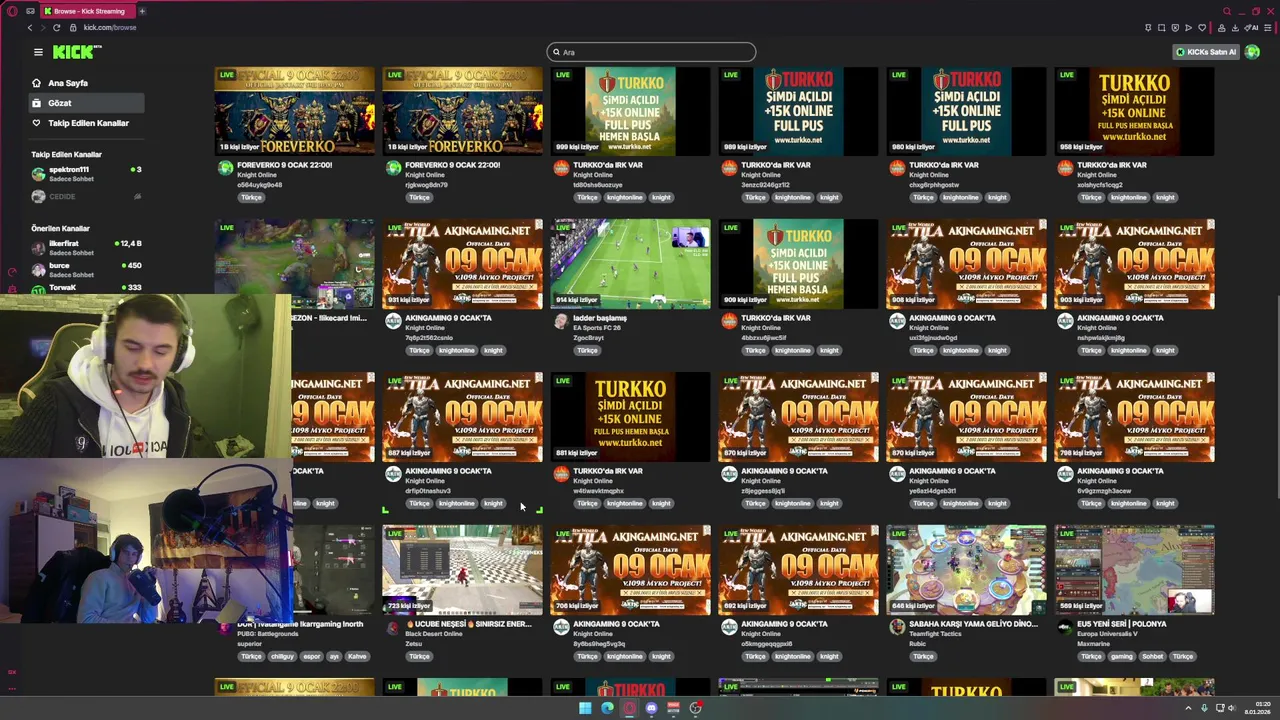Click the ad blocker shield icon
This screenshot has width=1280, height=720.
[1175, 28]
